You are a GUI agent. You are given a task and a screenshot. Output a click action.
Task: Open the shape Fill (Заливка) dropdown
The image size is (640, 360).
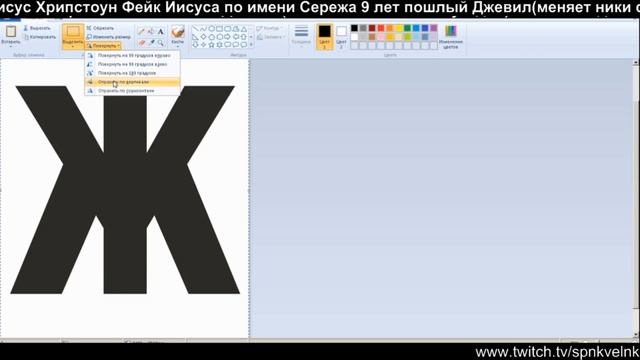pos(270,37)
